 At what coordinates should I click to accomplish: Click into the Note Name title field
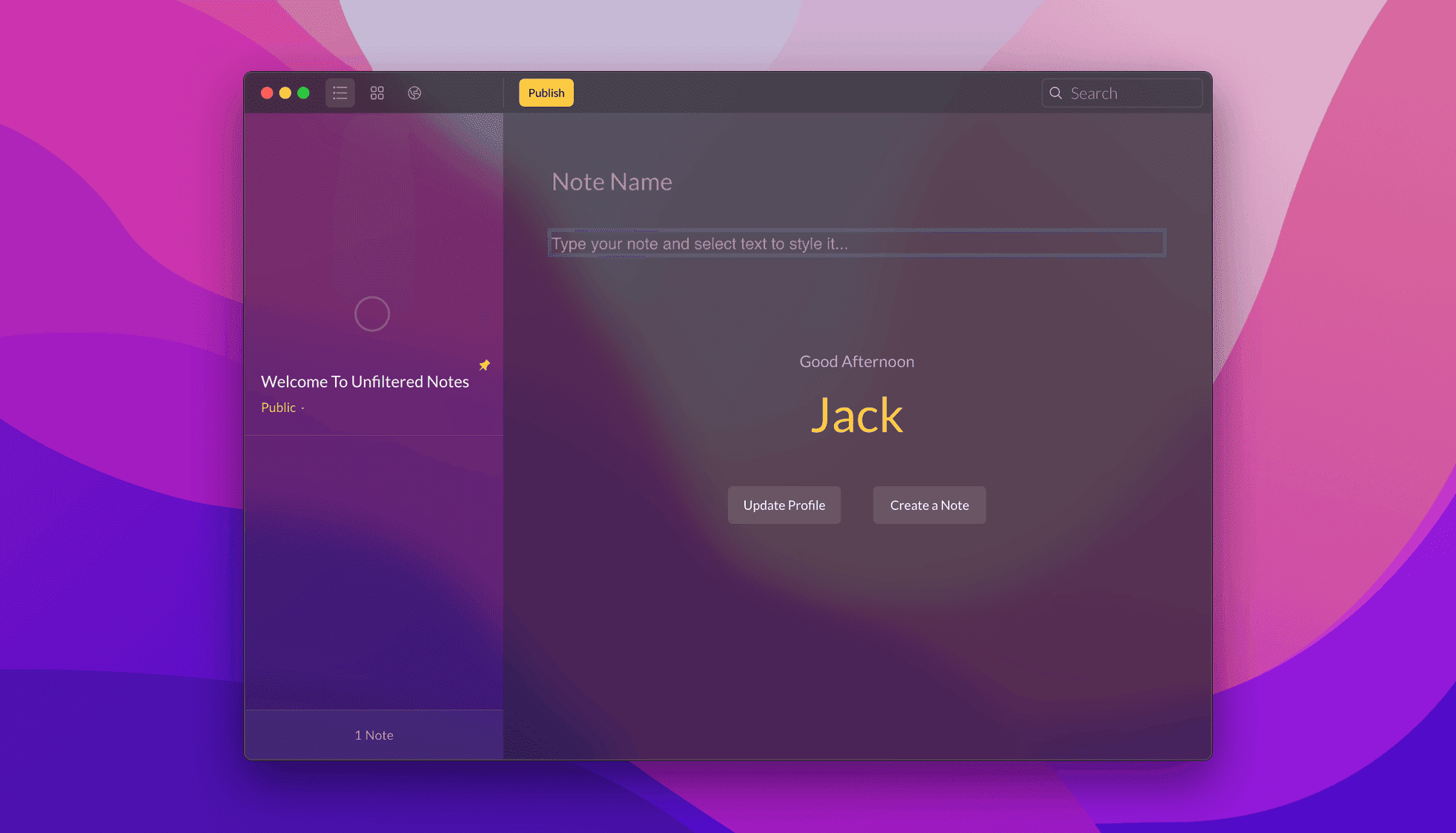click(612, 182)
